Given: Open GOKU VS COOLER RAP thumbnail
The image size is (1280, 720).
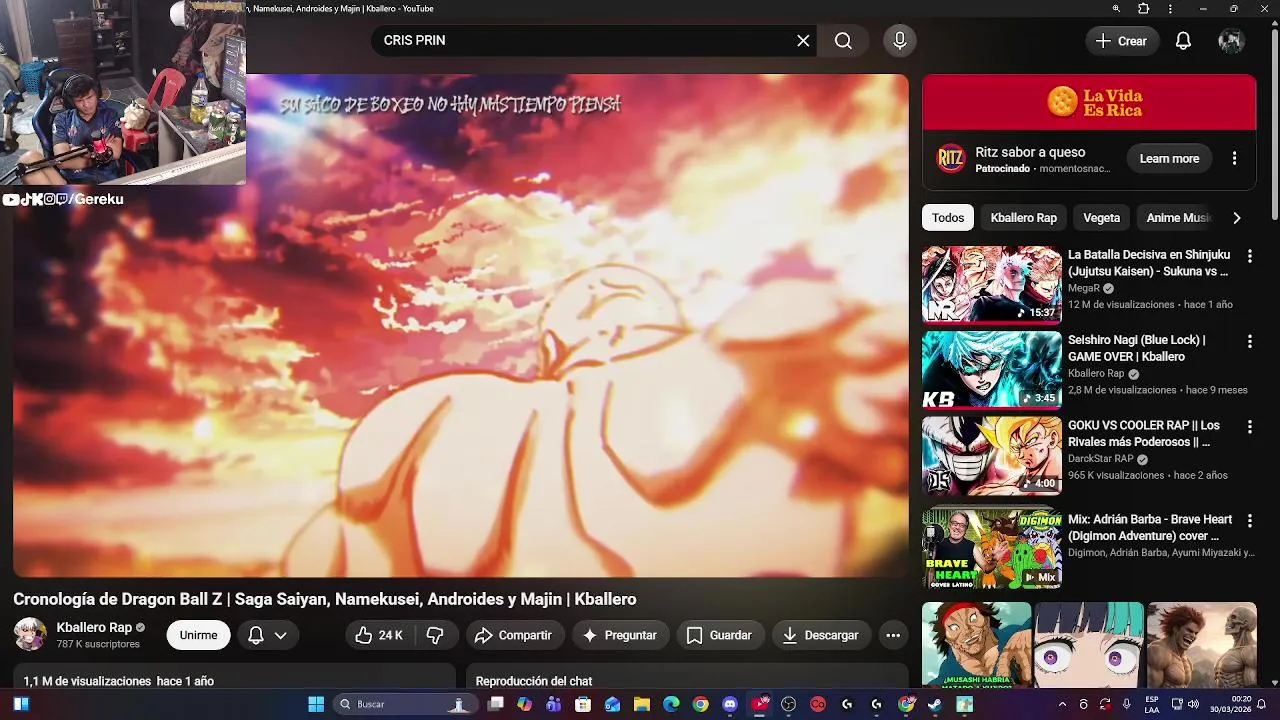Looking at the screenshot, I should [x=992, y=455].
